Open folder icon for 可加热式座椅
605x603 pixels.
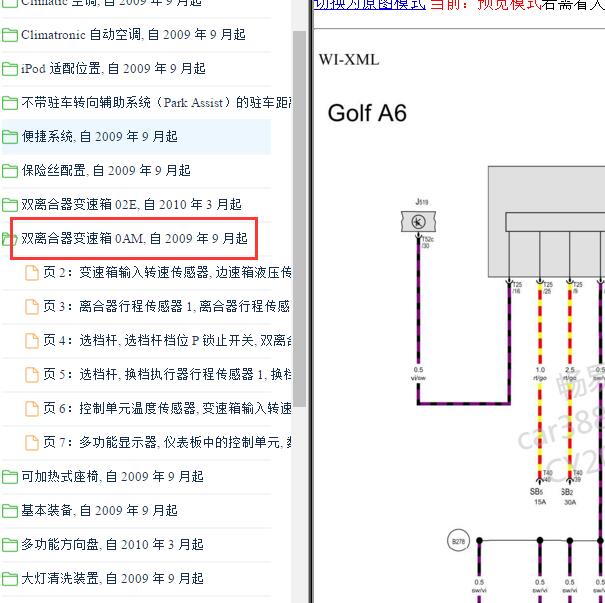(x=10, y=477)
